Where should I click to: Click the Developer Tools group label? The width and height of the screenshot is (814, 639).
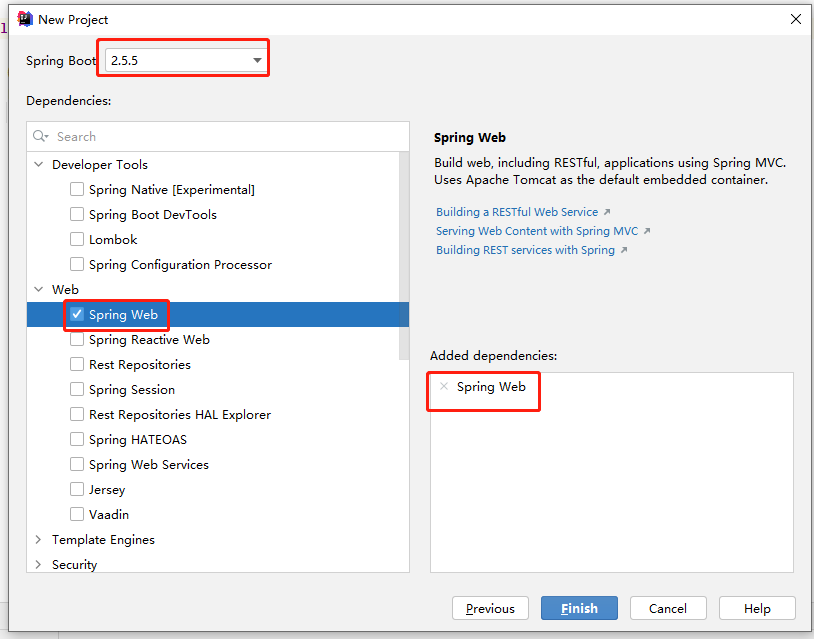(x=100, y=165)
